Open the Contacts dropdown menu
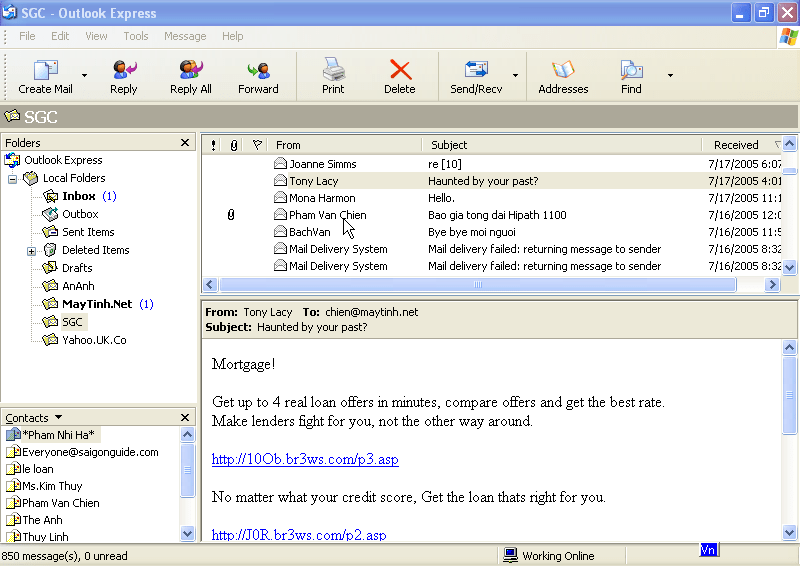This screenshot has height=566, width=800. (59, 417)
